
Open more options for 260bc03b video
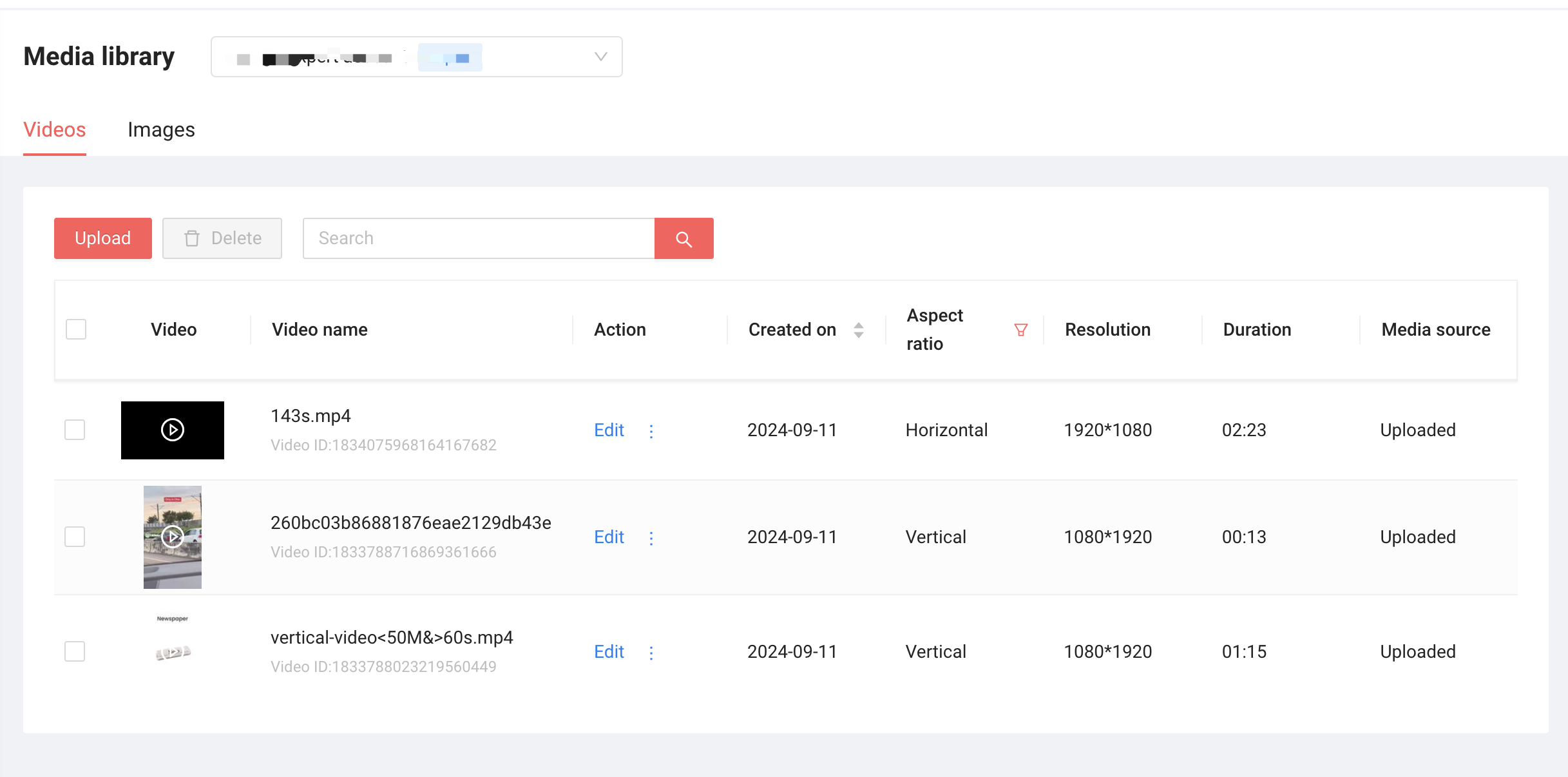coord(651,538)
